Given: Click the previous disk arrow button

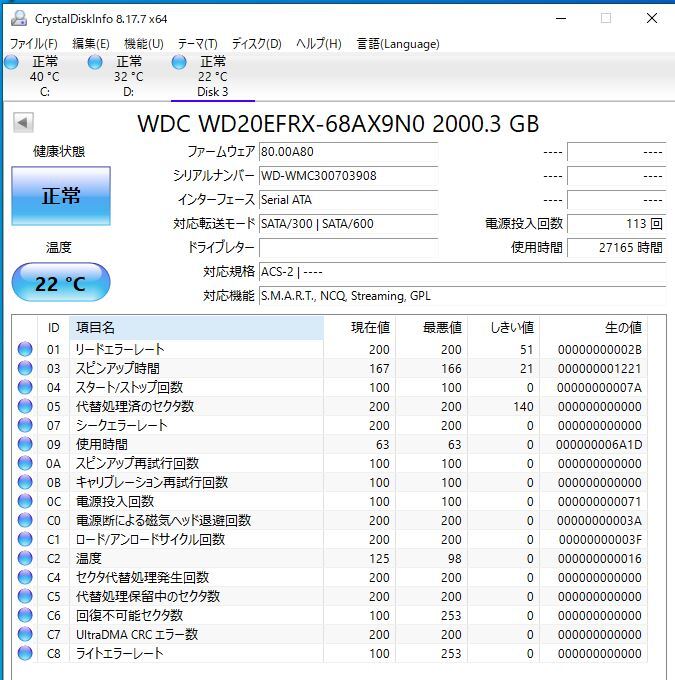Looking at the screenshot, I should pyautogui.click(x=23, y=122).
